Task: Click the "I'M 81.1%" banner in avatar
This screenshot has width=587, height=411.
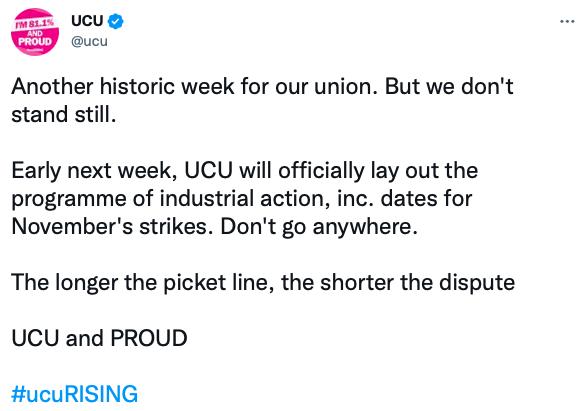Action: pos(34,25)
